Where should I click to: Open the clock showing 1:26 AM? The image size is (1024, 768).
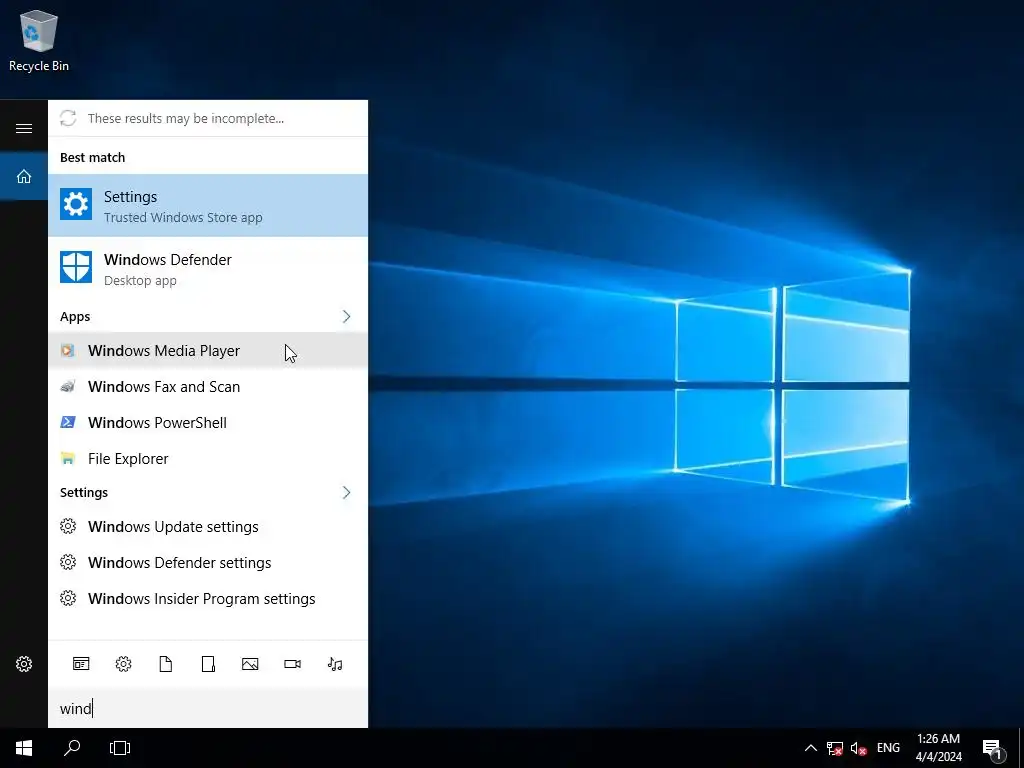pyautogui.click(x=938, y=748)
